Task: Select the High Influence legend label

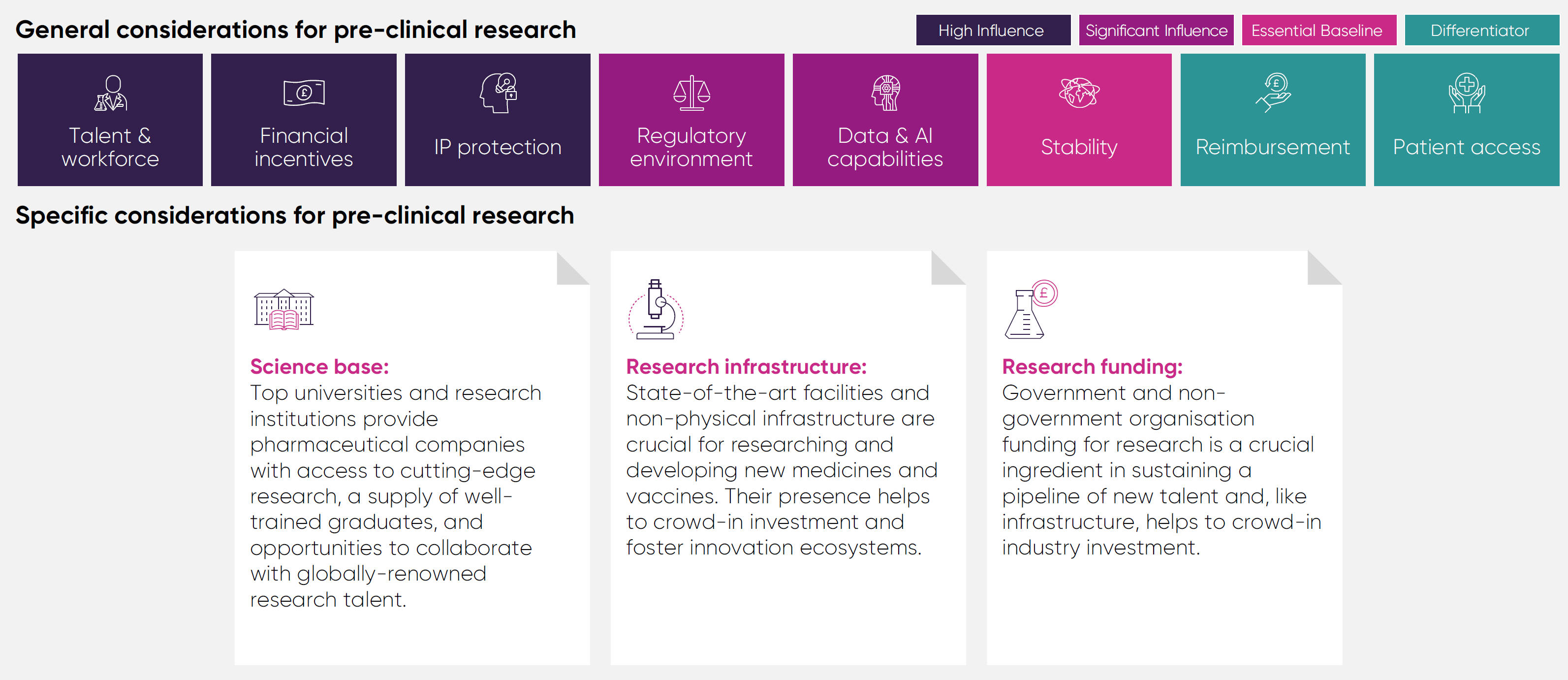Action: point(992,31)
